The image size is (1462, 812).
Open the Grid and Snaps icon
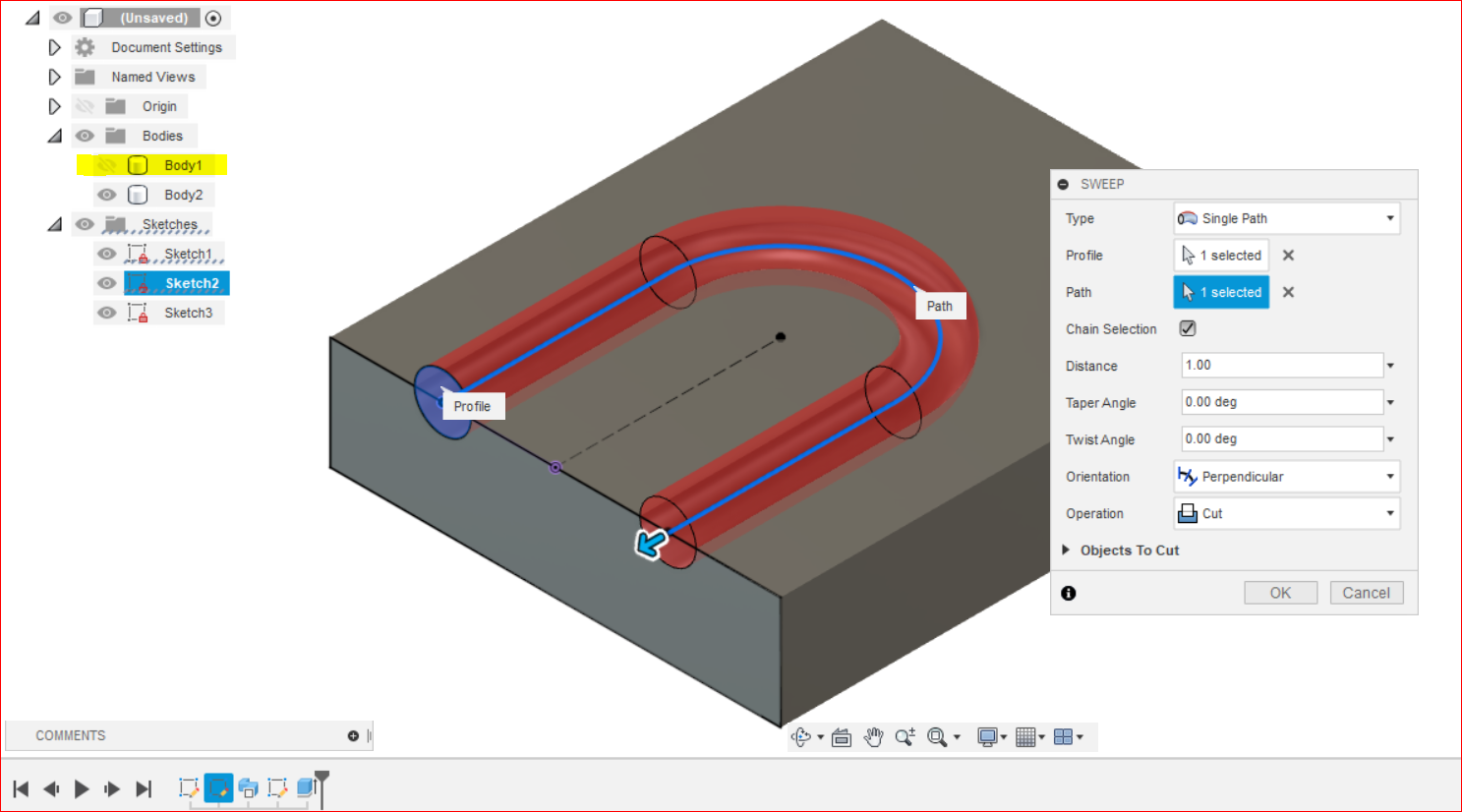pos(1025,737)
